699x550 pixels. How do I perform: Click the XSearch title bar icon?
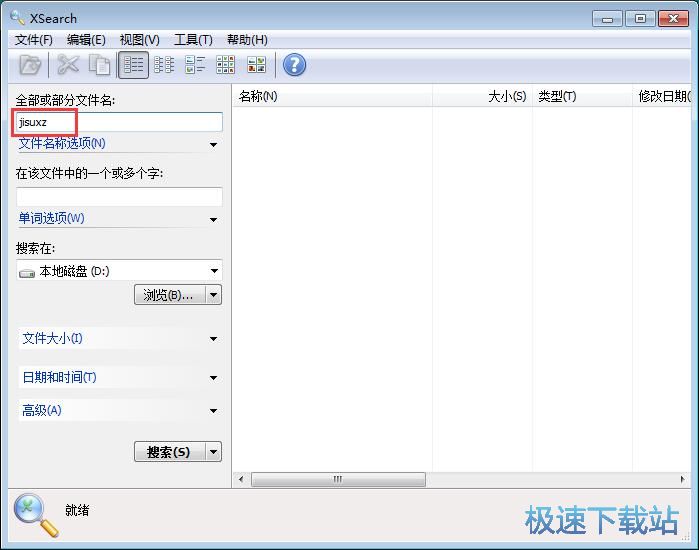17,18
